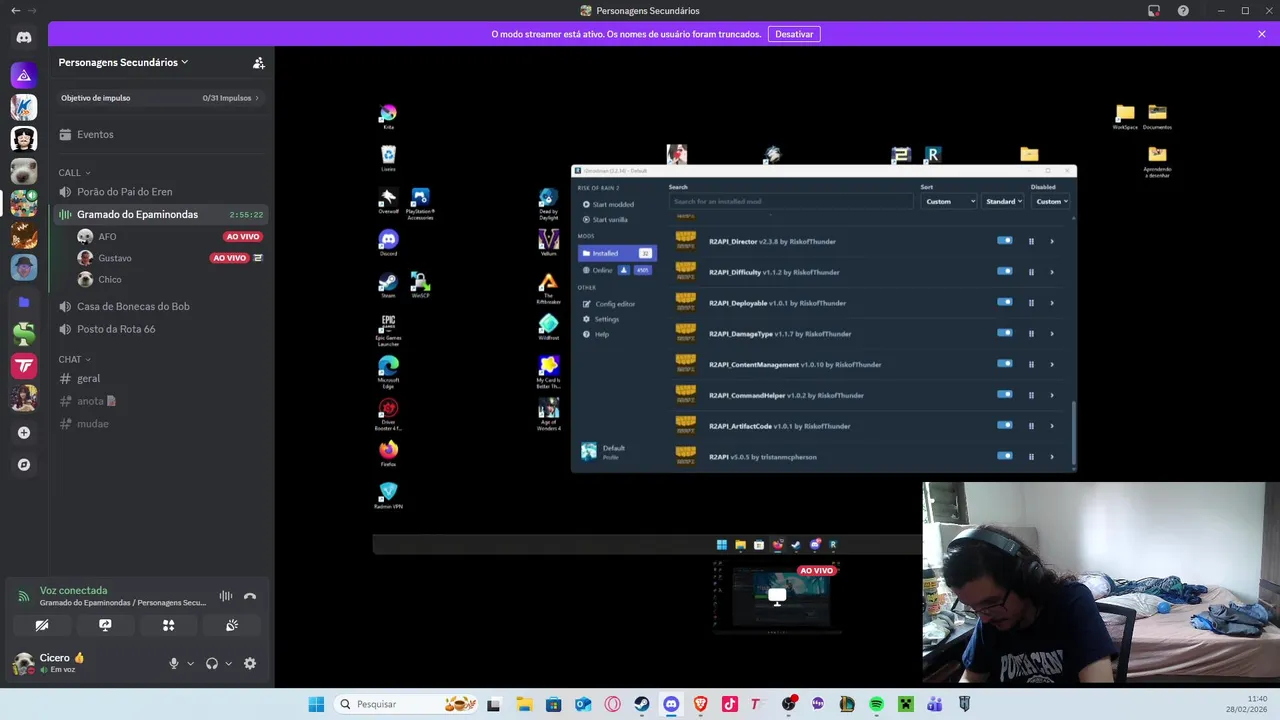This screenshot has width=1280, height=720.
Task: Click the share screen icon in voice panel
Action: tap(105, 625)
